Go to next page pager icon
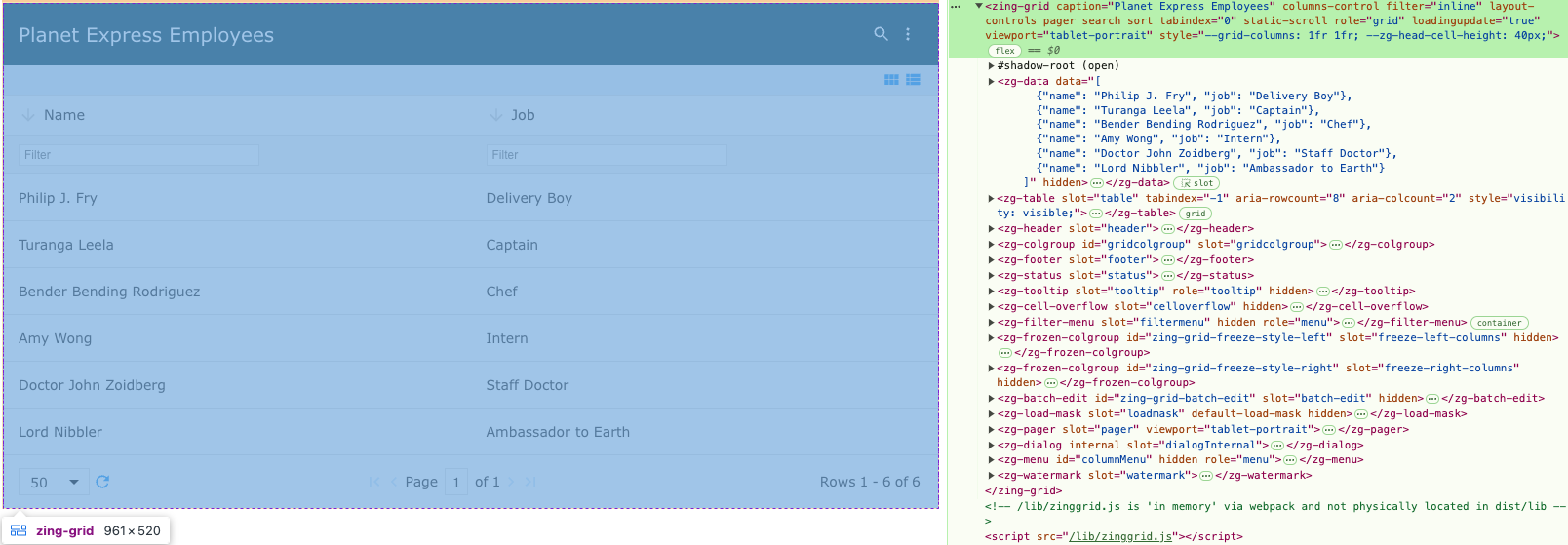Viewport: 1568px width, 545px height. coord(511,482)
